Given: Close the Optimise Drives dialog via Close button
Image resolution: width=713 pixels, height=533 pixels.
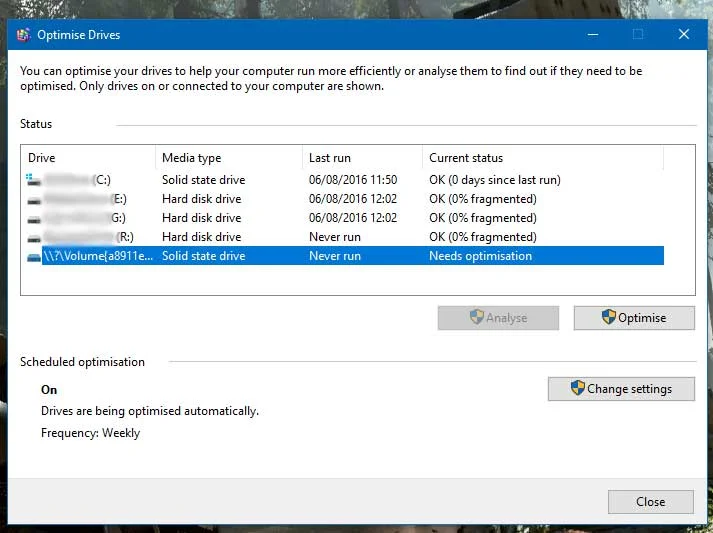Looking at the screenshot, I should pyautogui.click(x=651, y=502).
